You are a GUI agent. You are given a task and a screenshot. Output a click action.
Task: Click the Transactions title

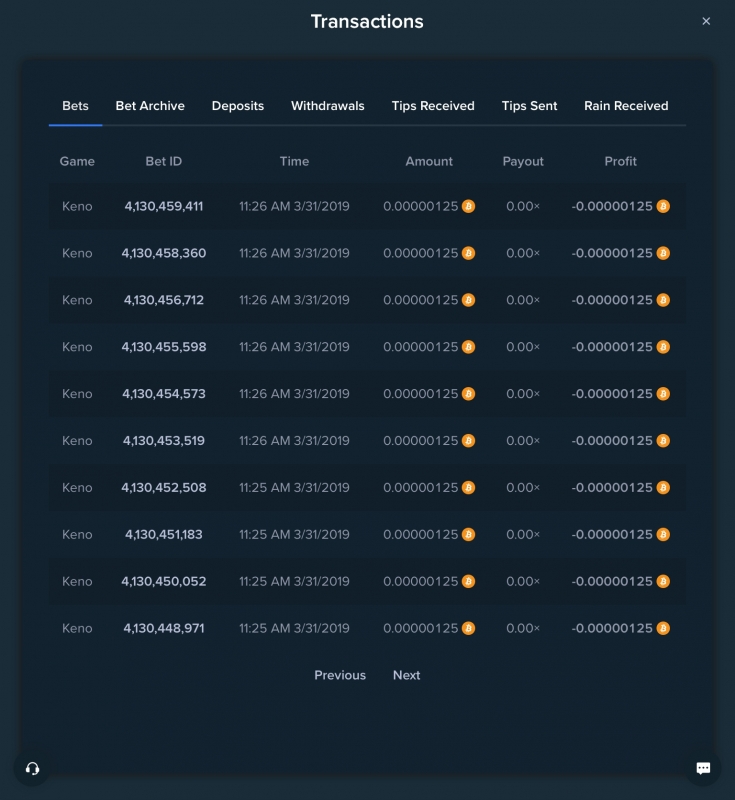point(367,22)
